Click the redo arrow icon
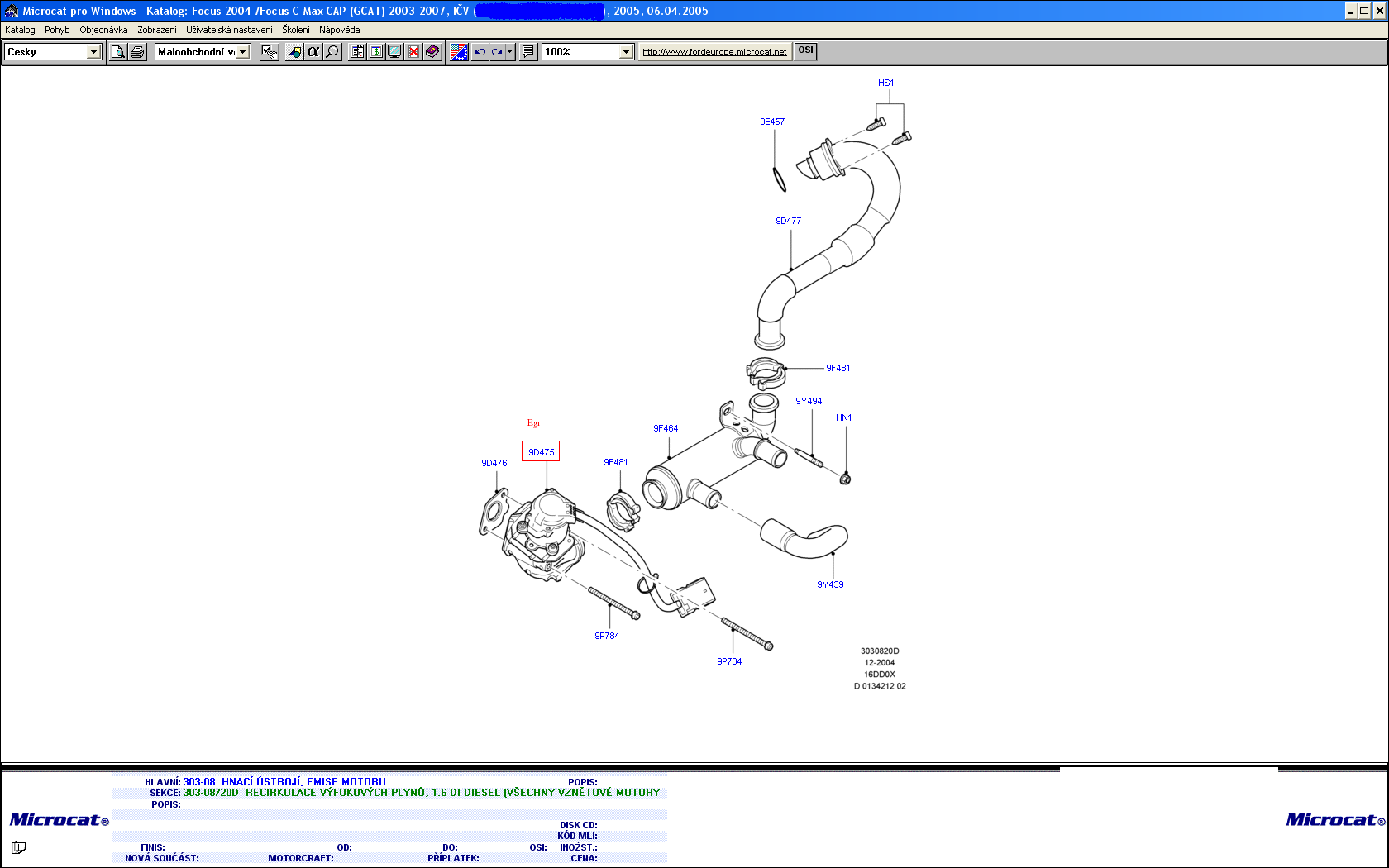 tap(497, 52)
